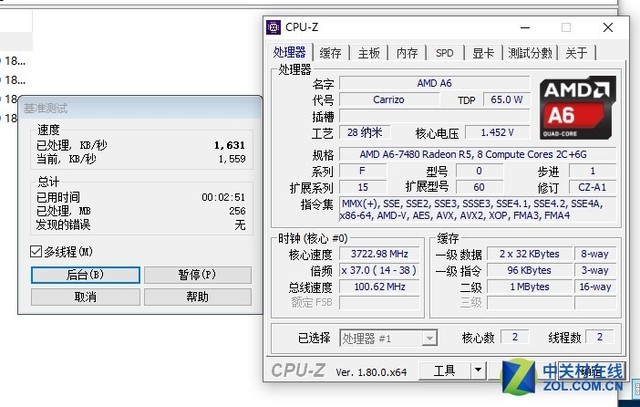This screenshot has height=407, width=640.
Task: Click the 扩展系列 value 15
Action: [362, 187]
